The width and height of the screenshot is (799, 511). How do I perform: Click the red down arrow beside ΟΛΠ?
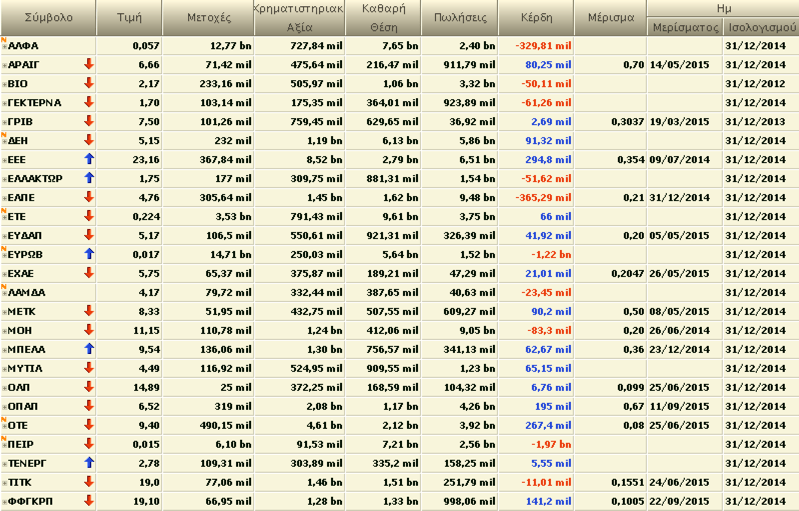click(x=89, y=387)
